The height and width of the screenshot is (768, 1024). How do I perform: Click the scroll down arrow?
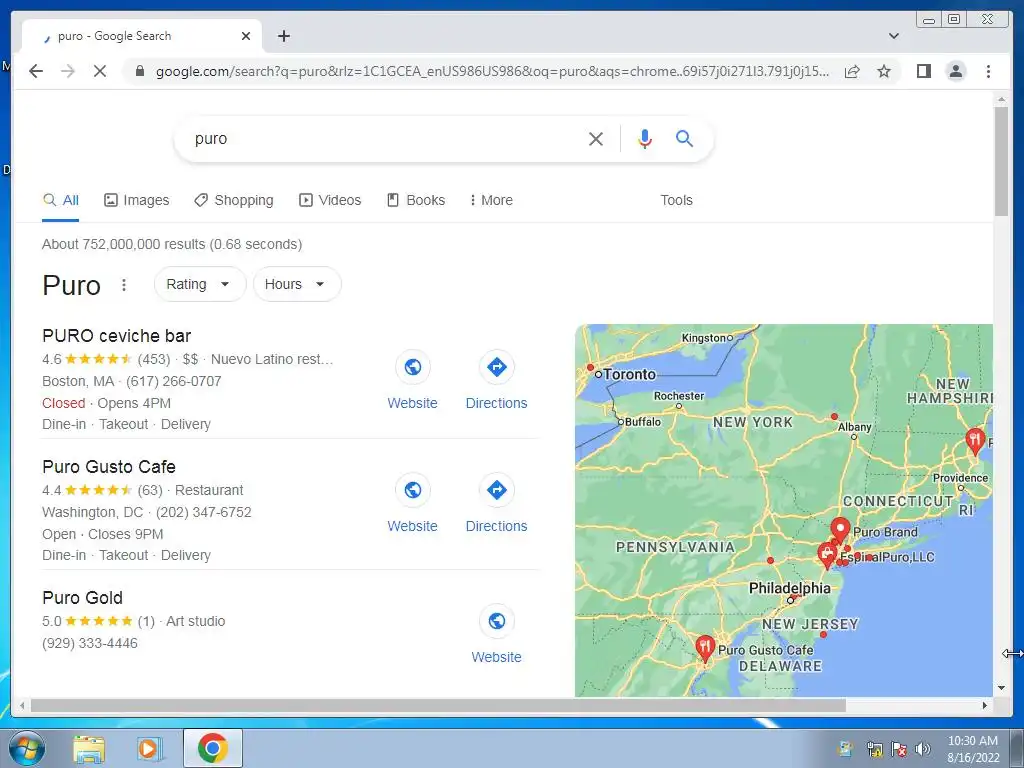point(1001,688)
